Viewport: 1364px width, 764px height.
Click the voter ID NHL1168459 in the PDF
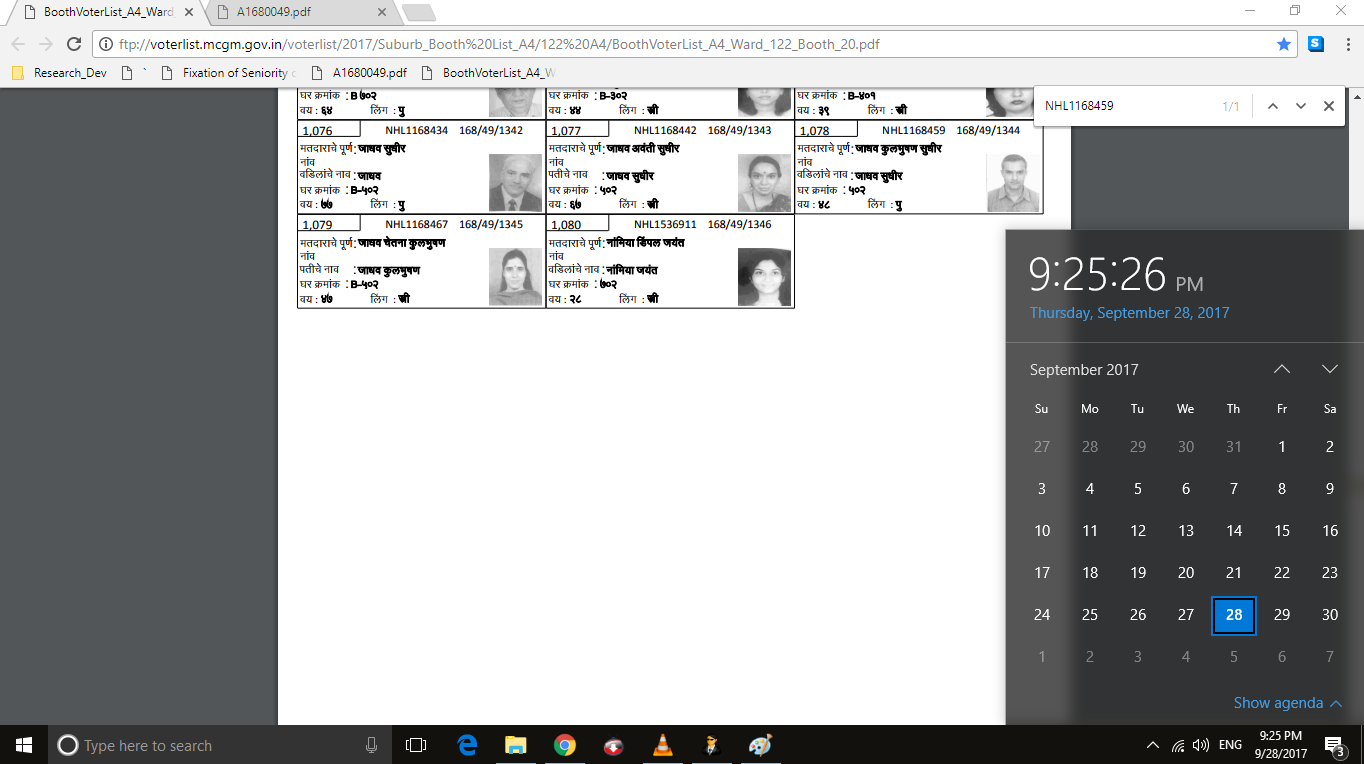click(x=913, y=130)
